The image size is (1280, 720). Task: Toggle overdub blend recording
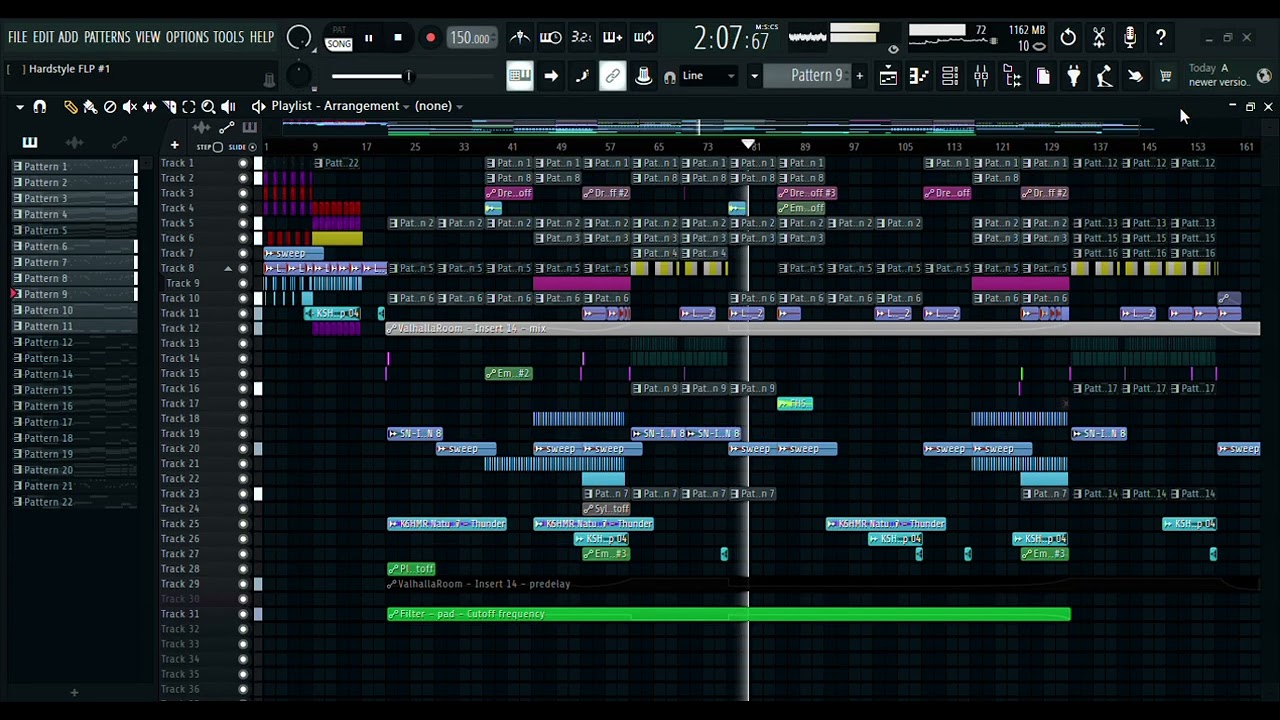[x=613, y=38]
